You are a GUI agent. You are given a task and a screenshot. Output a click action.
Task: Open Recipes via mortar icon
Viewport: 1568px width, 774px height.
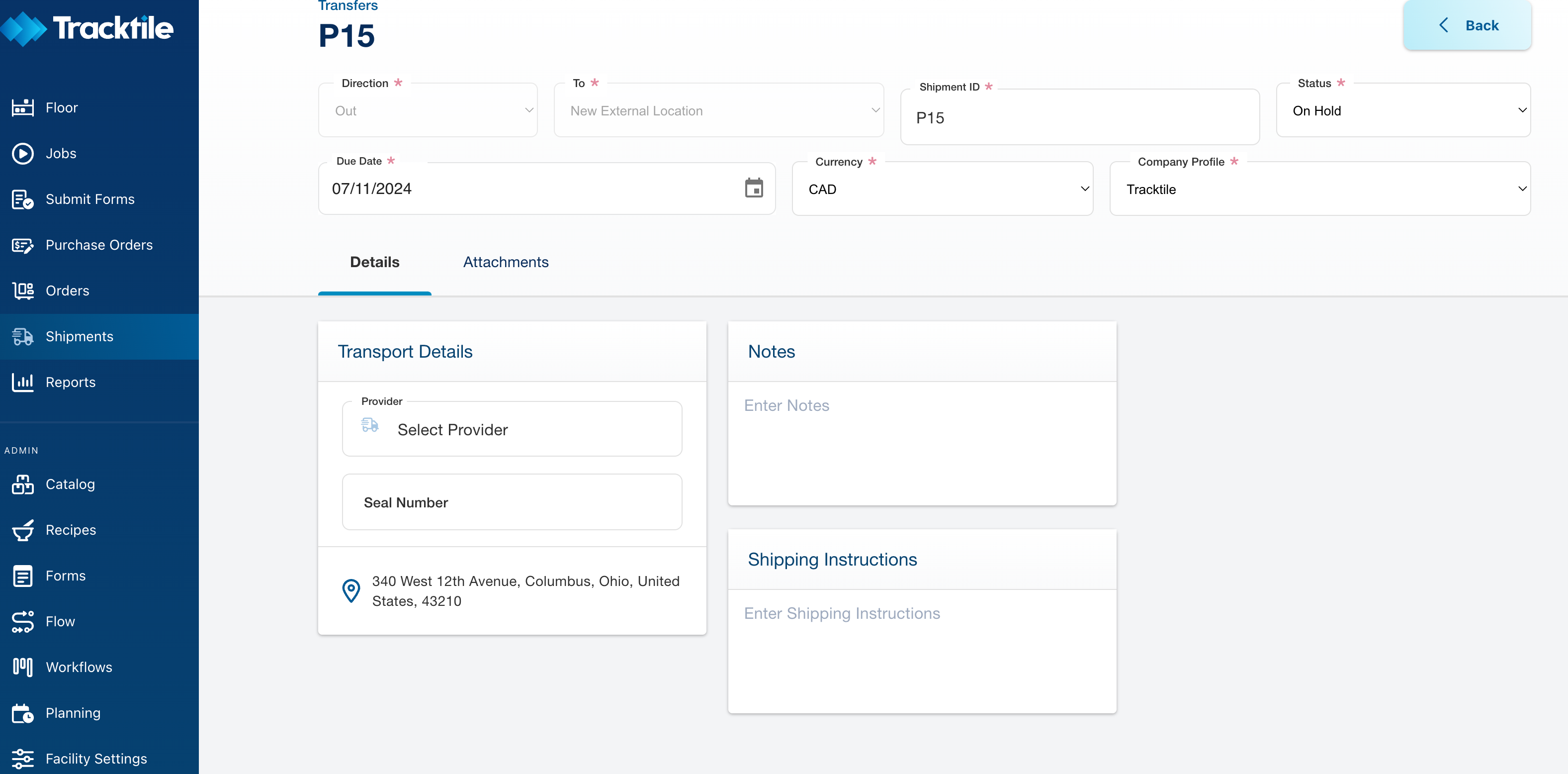(22, 530)
